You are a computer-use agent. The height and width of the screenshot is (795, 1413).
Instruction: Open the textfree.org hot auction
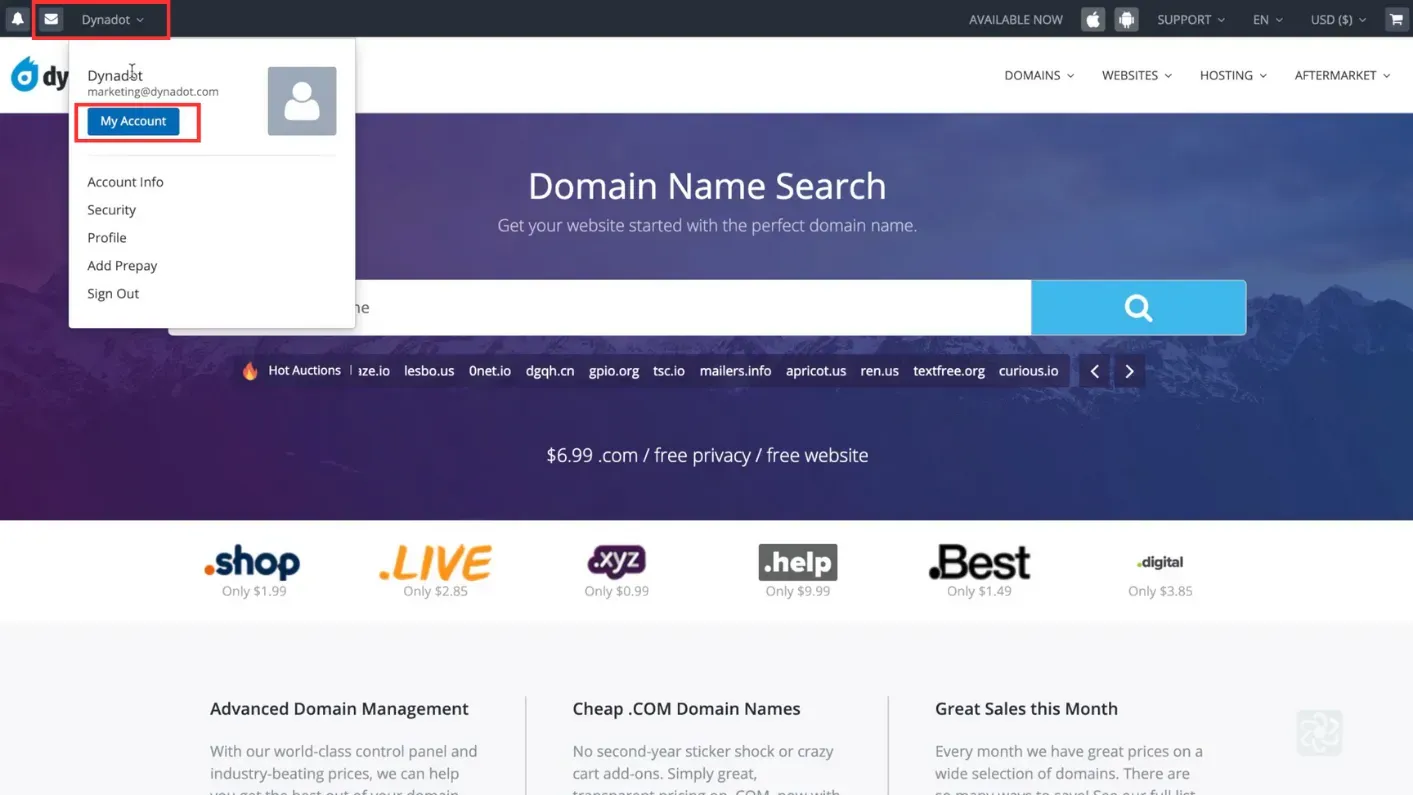(949, 371)
